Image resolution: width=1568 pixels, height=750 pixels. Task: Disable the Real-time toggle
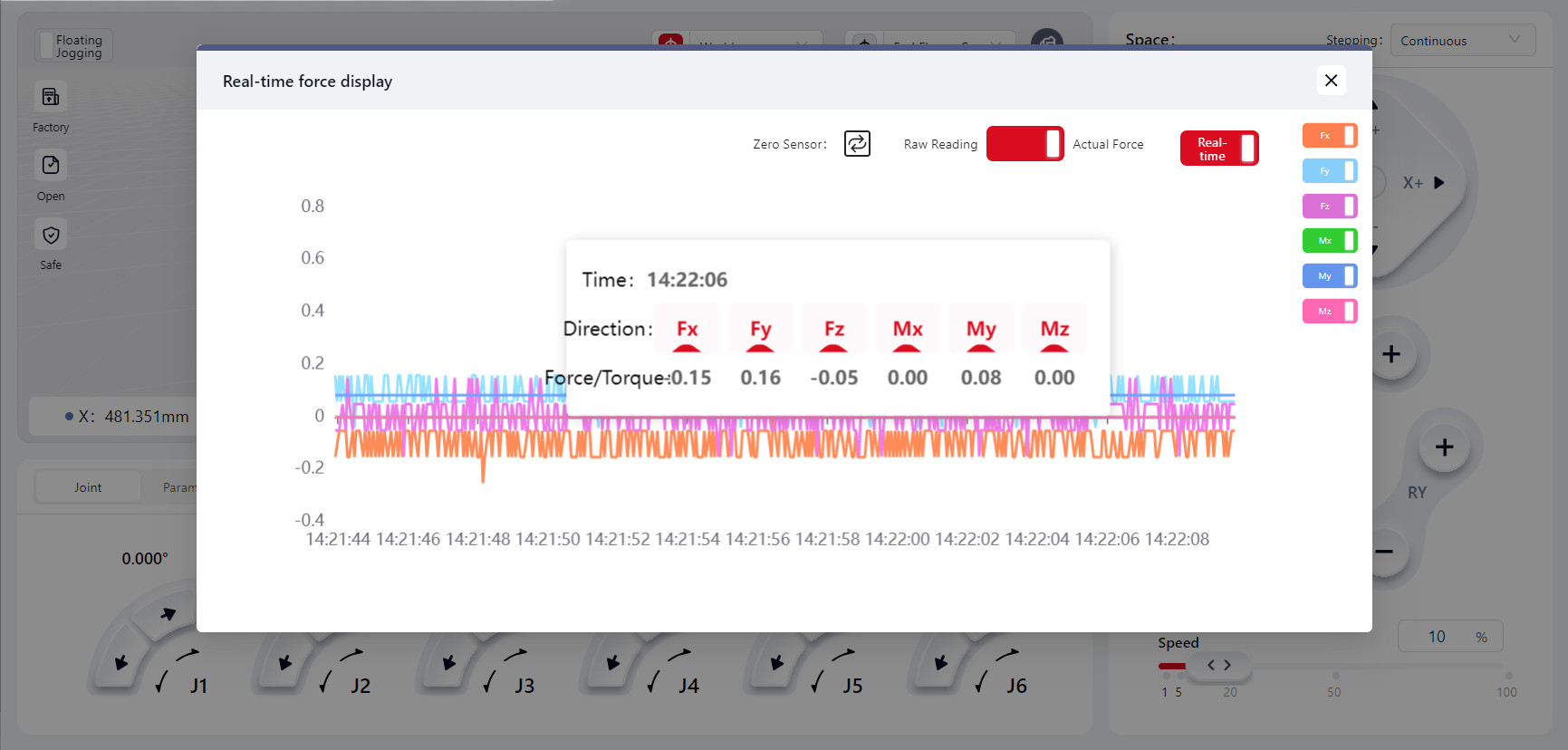(1219, 149)
